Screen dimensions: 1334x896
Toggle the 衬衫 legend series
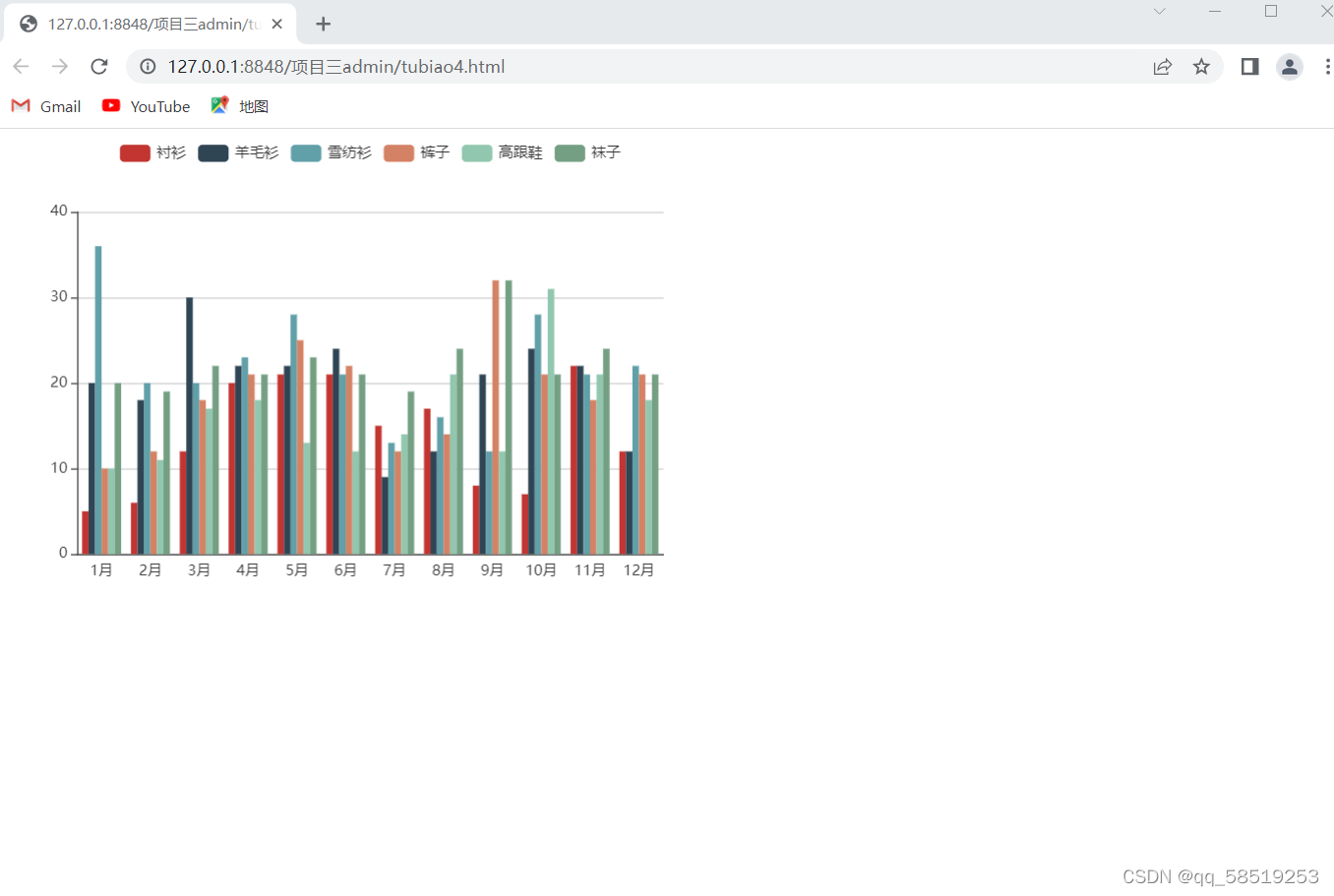[x=152, y=152]
